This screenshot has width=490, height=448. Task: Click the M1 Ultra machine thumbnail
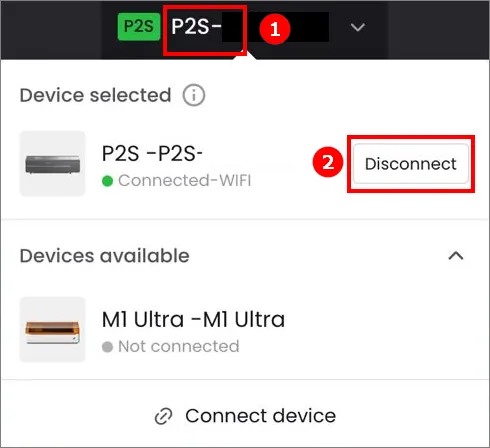53,329
